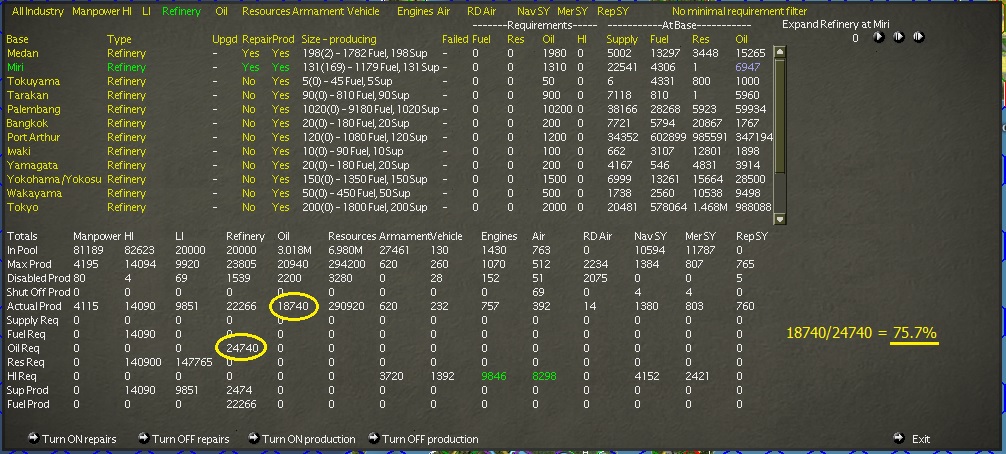1006x454 pixels.
Task: Click the Totals row label
Action: (x=21, y=236)
